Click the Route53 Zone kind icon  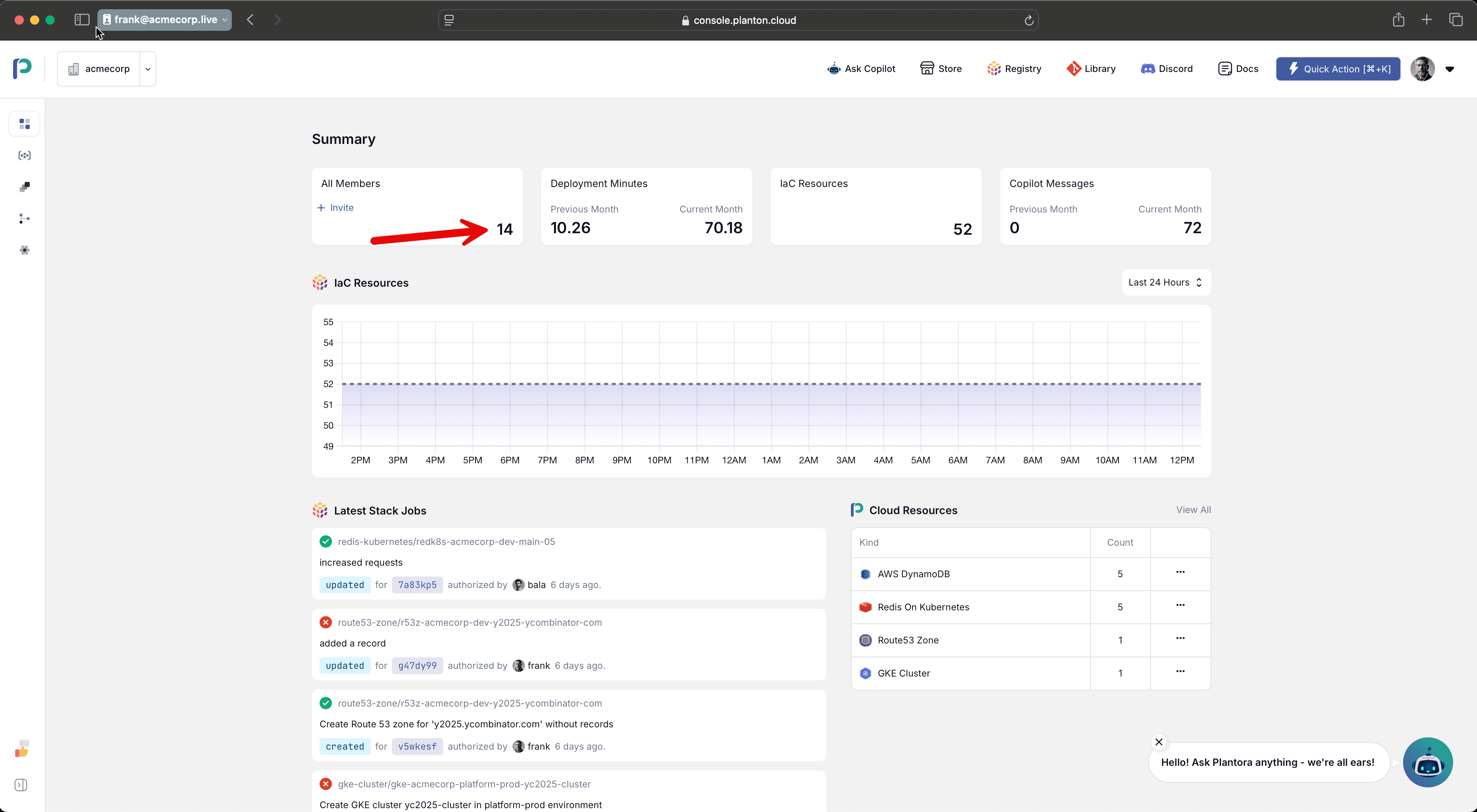pos(865,640)
